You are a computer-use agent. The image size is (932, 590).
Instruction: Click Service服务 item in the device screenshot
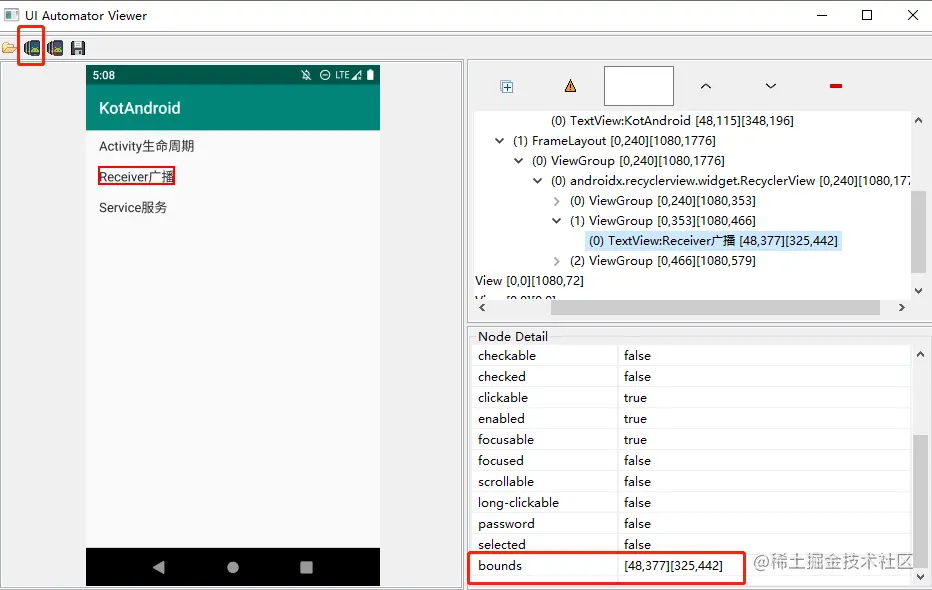coord(133,207)
